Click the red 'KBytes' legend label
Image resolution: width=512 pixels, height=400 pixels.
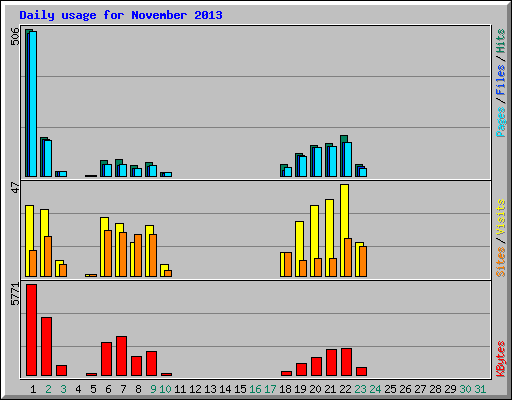pyautogui.click(x=500, y=359)
